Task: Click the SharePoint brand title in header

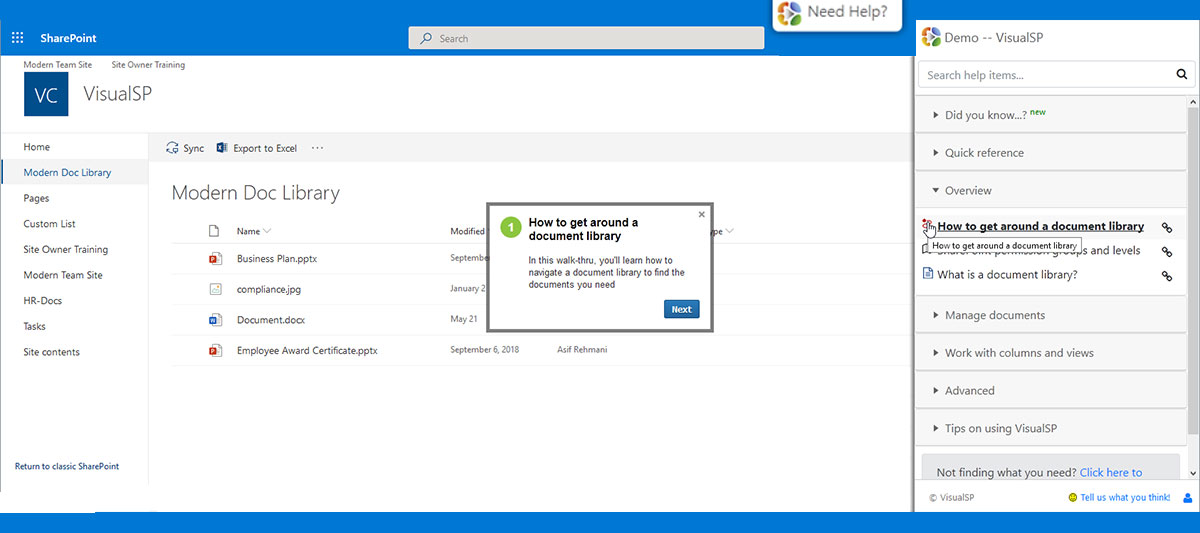Action: 69,38
